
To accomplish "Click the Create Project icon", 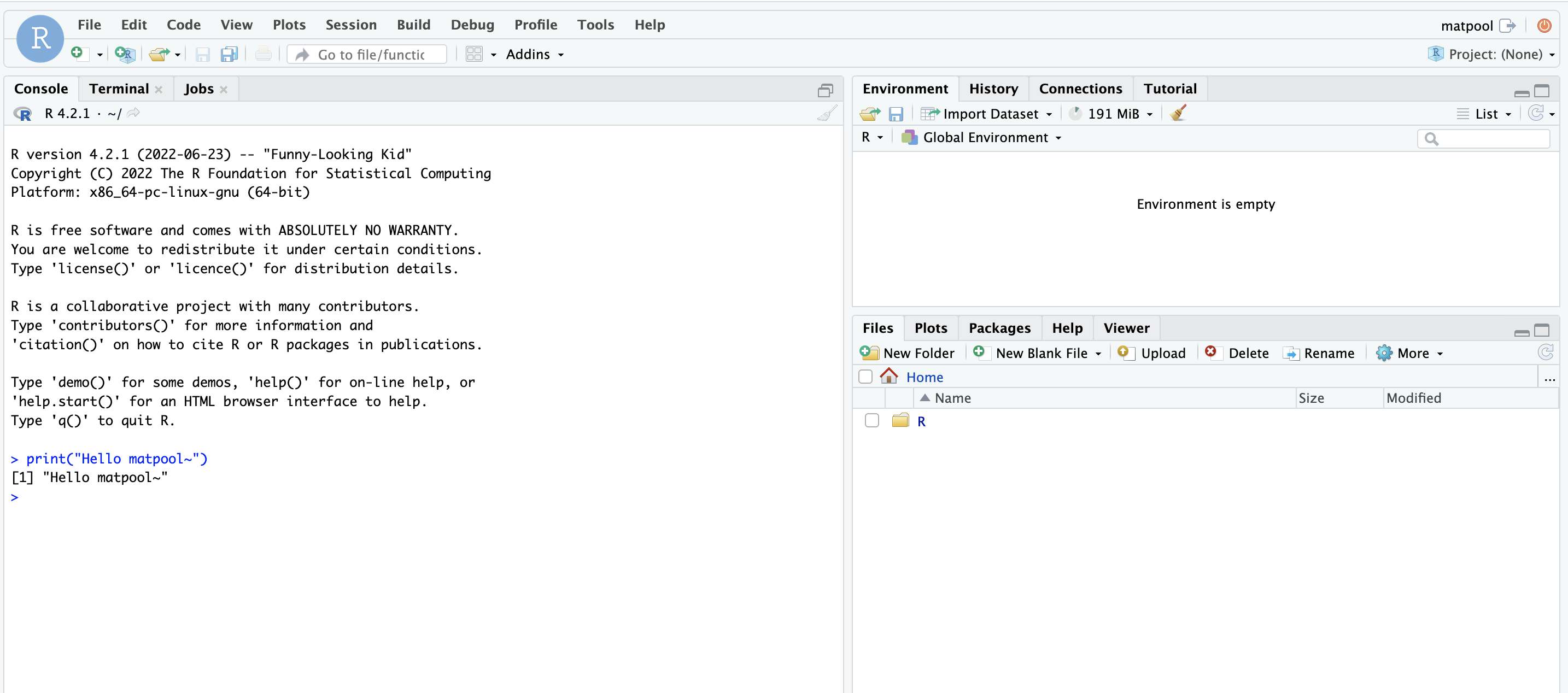I will coord(125,54).
